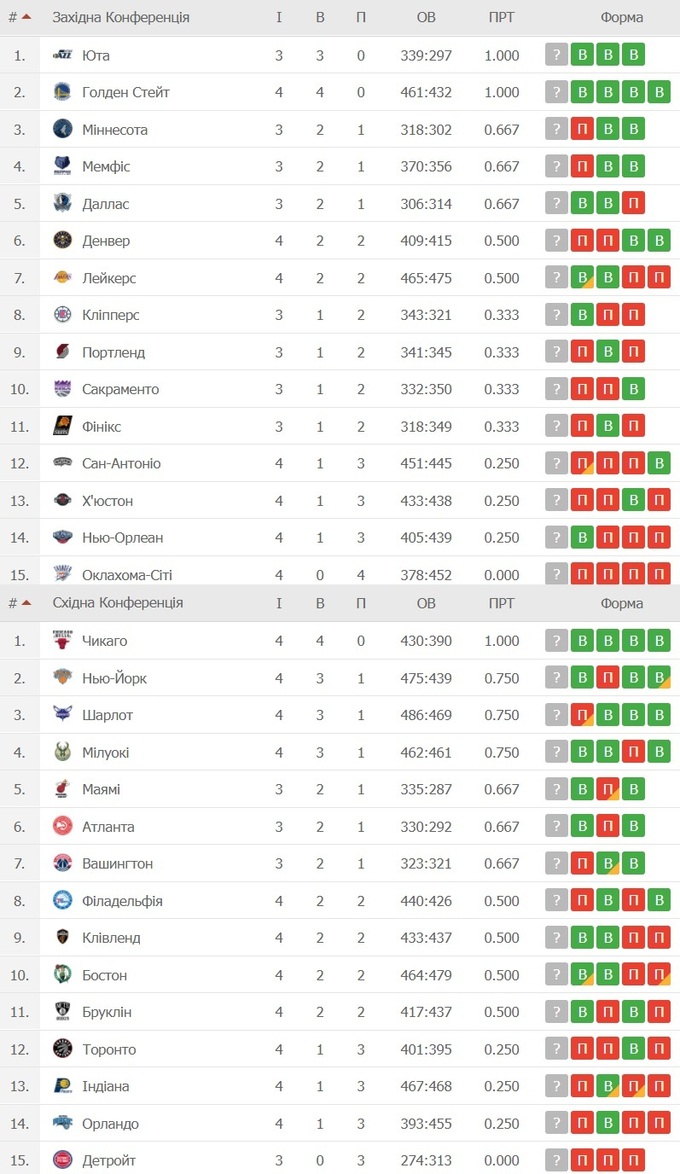Click the Східна Конференція header
This screenshot has height=1174, width=680.
tap(117, 603)
